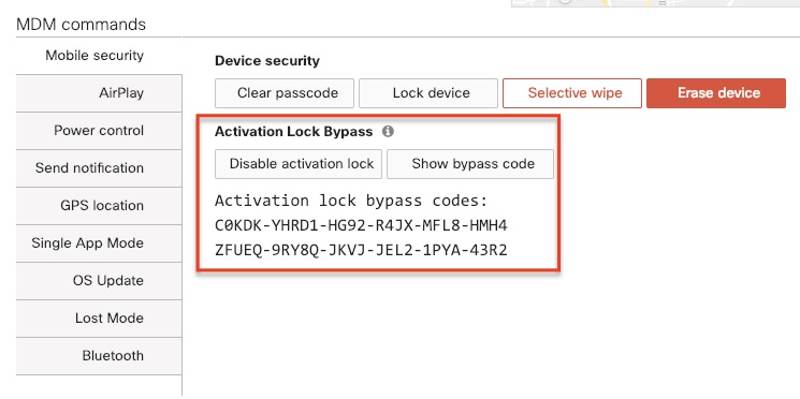Image resolution: width=800 pixels, height=399 pixels.
Task: Select the bypass code starting with ZFUEQ
Action: tap(361, 250)
